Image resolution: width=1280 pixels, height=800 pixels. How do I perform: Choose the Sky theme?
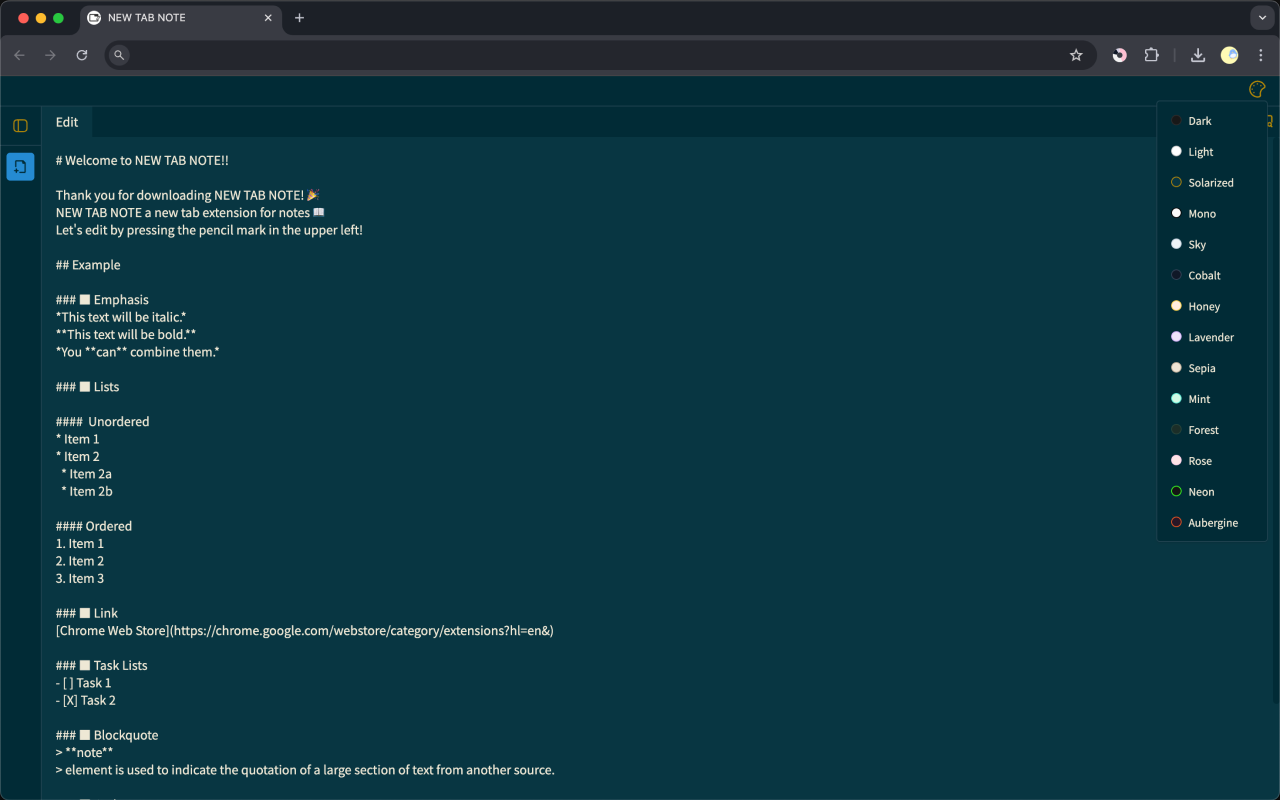(x=1212, y=245)
